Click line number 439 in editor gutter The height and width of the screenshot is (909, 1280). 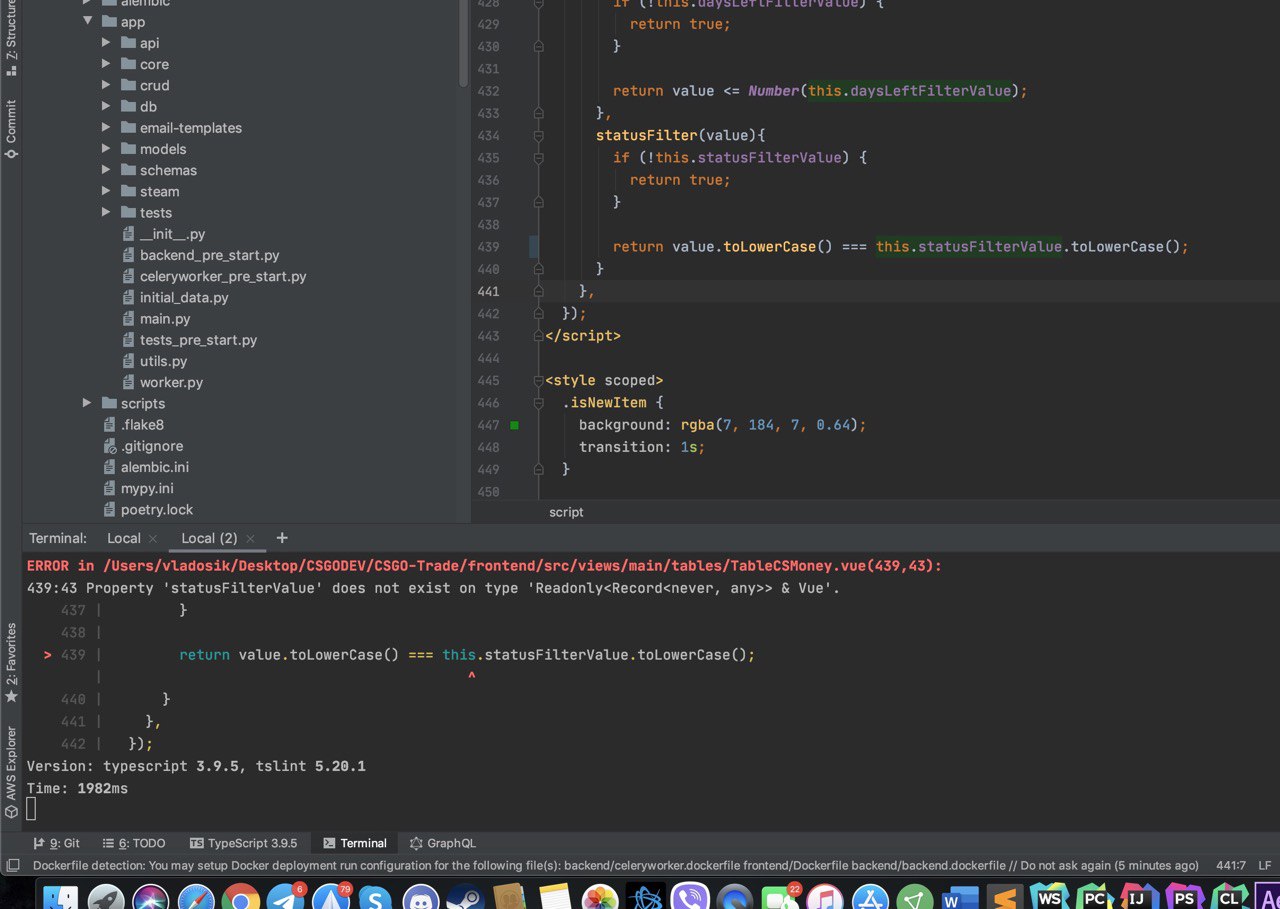pos(488,247)
